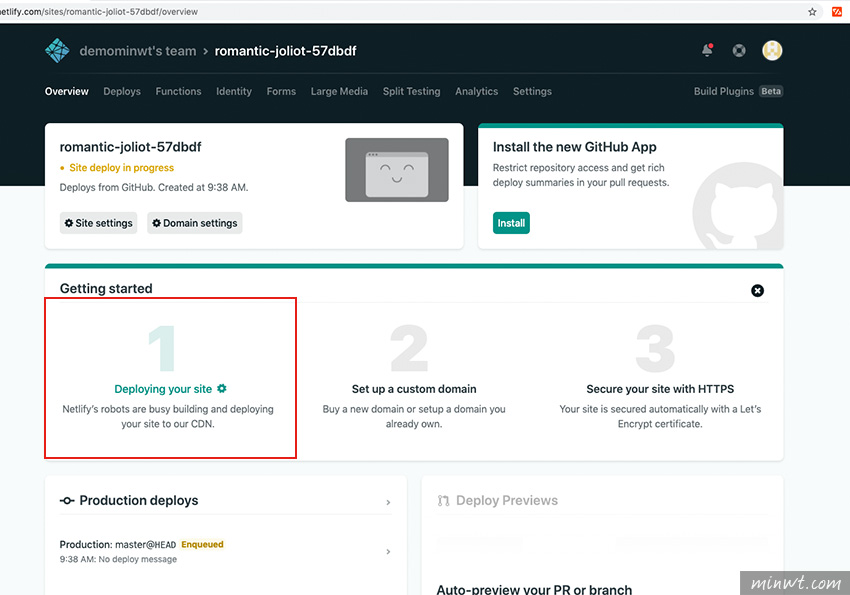Image resolution: width=850 pixels, height=595 pixels.
Task: Open the master@HEAD deploy row chevron
Action: click(x=388, y=552)
